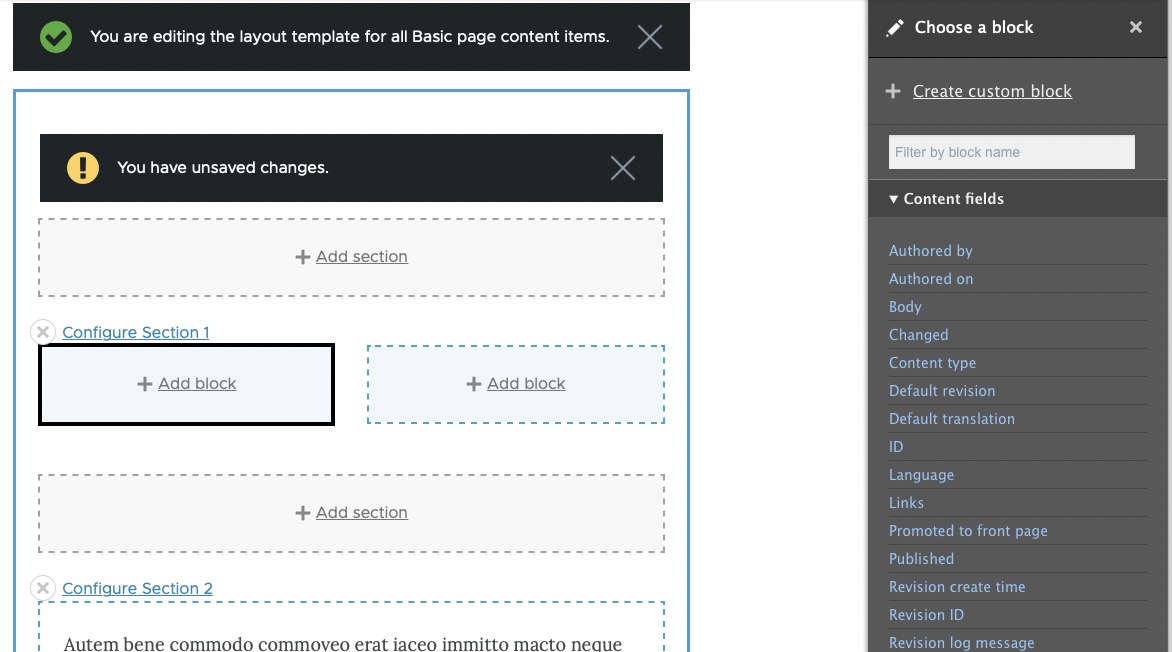Click the green checkmark status icon

click(55, 36)
